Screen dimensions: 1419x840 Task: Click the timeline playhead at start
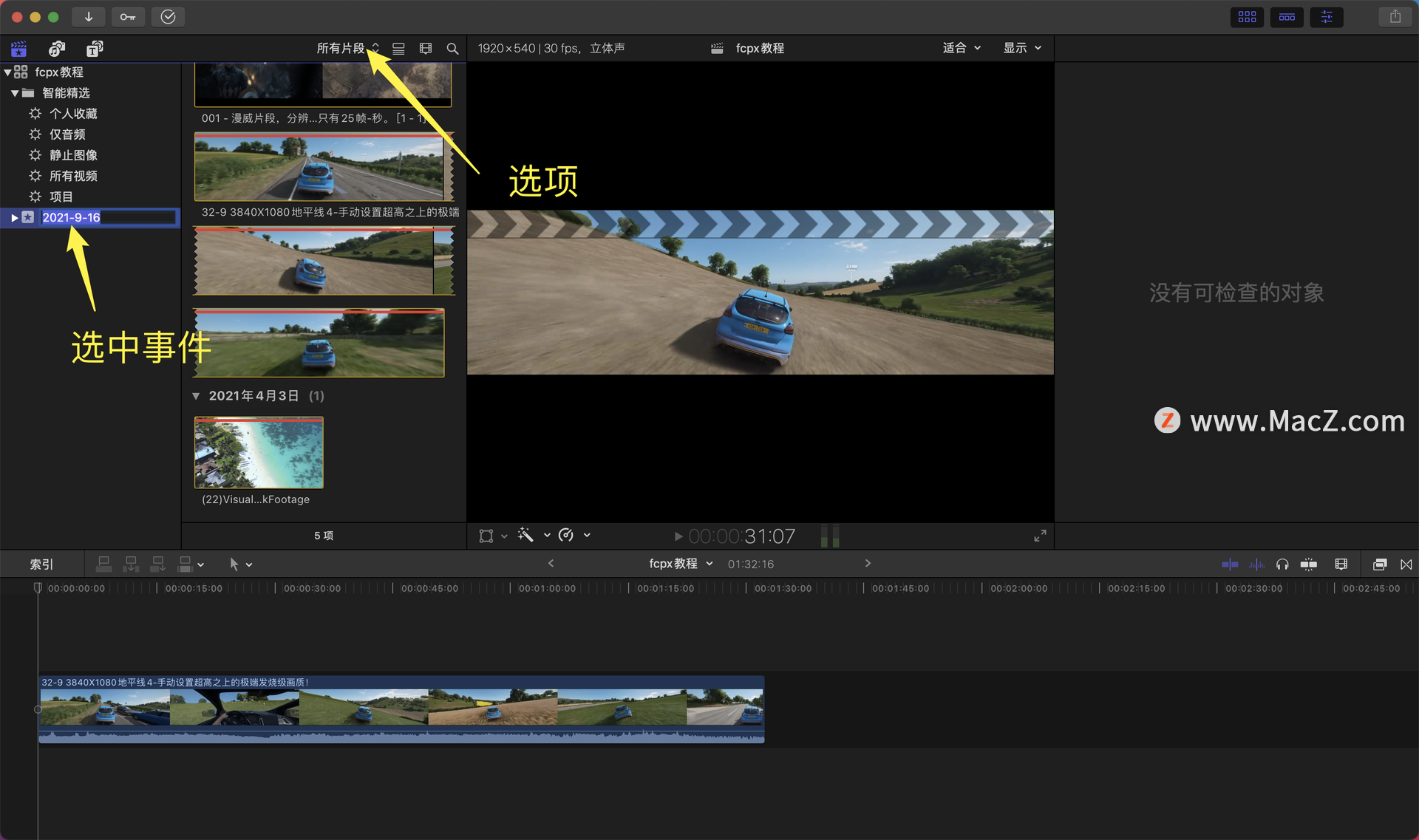click(x=38, y=588)
